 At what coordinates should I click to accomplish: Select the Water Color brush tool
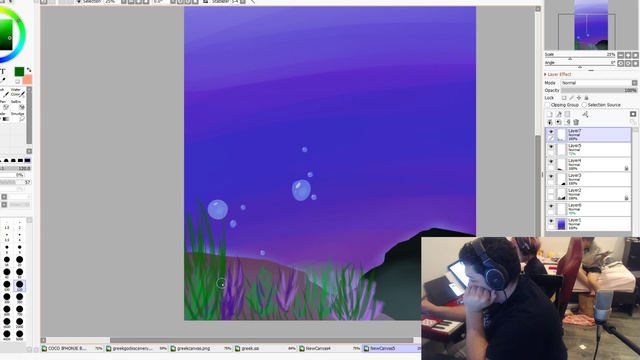[x=17, y=92]
